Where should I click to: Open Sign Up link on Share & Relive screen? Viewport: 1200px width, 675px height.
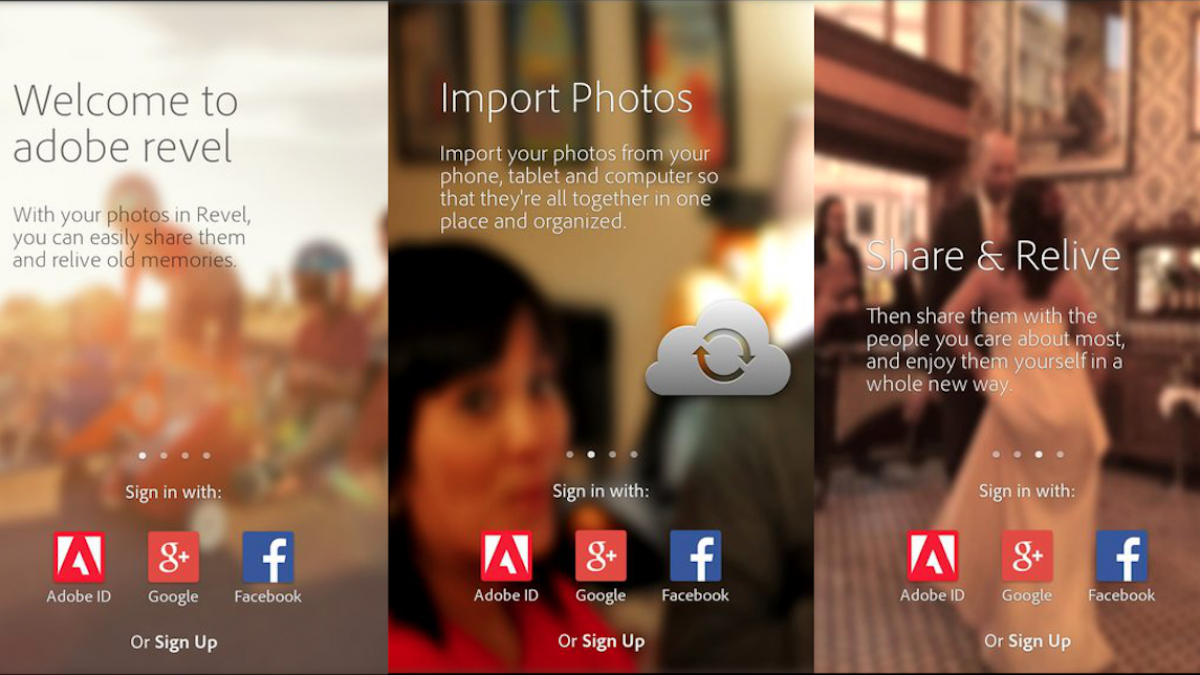tap(1039, 641)
